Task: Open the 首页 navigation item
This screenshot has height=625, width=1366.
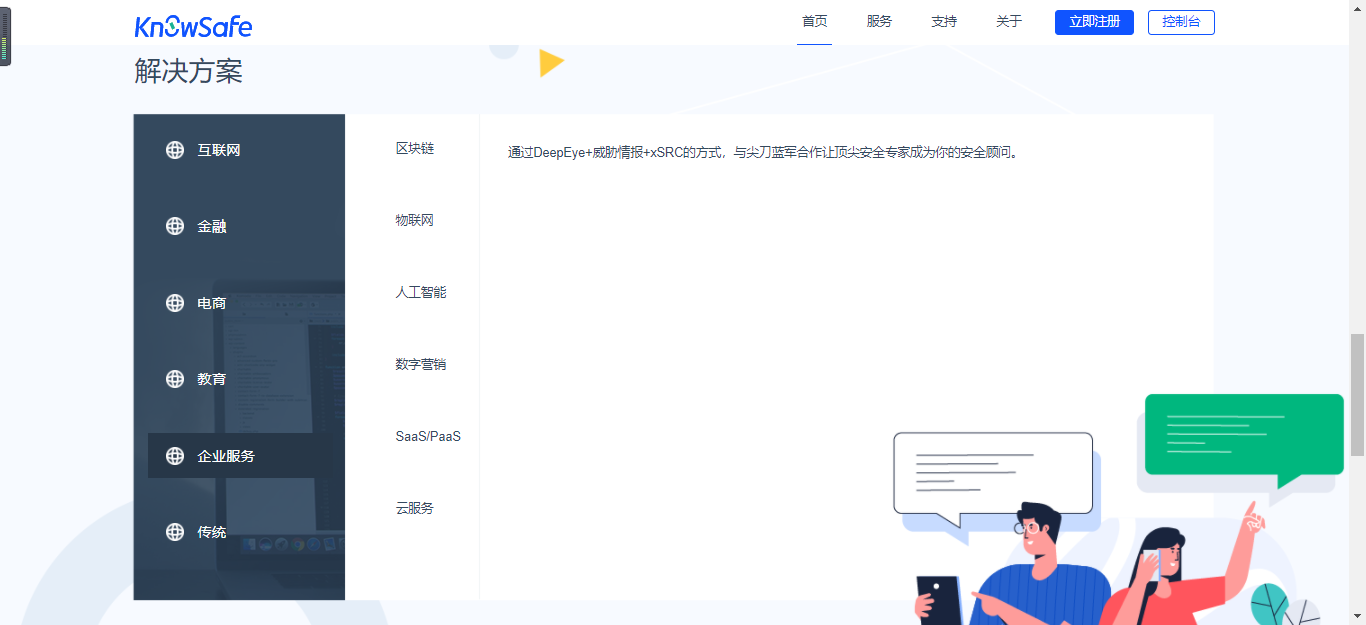Action: point(815,21)
